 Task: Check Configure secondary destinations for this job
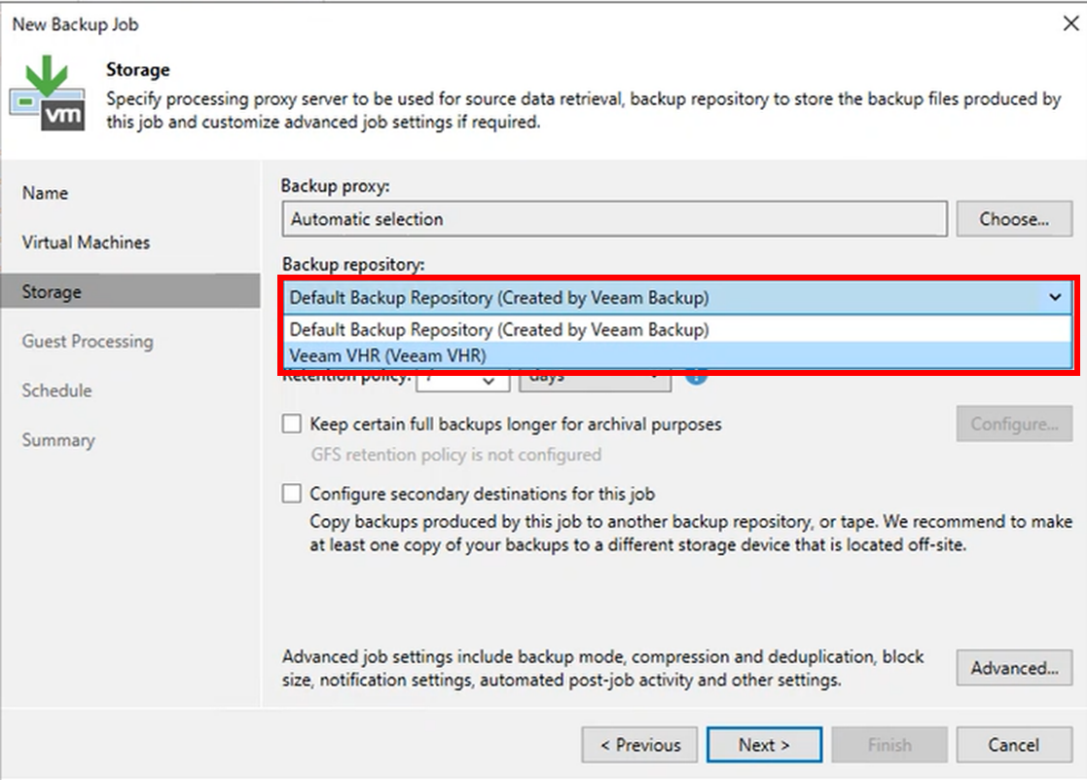(x=292, y=494)
